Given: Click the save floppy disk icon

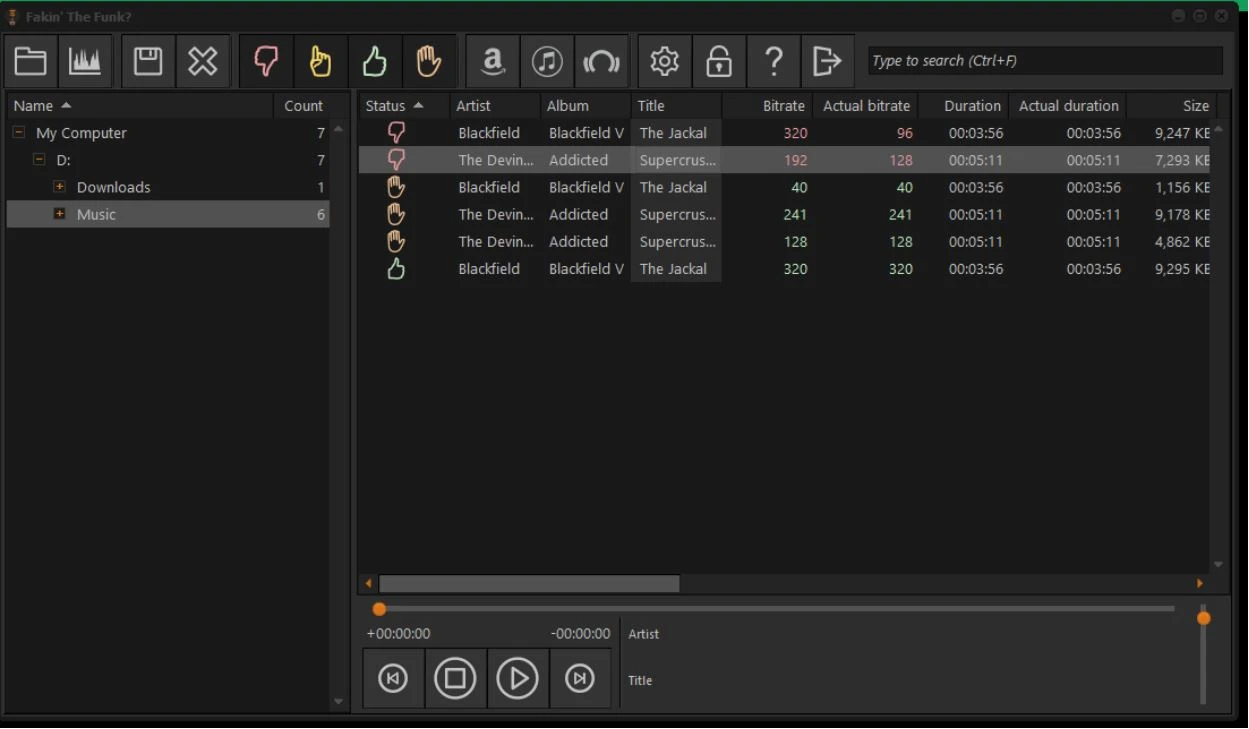Looking at the screenshot, I should pos(149,62).
